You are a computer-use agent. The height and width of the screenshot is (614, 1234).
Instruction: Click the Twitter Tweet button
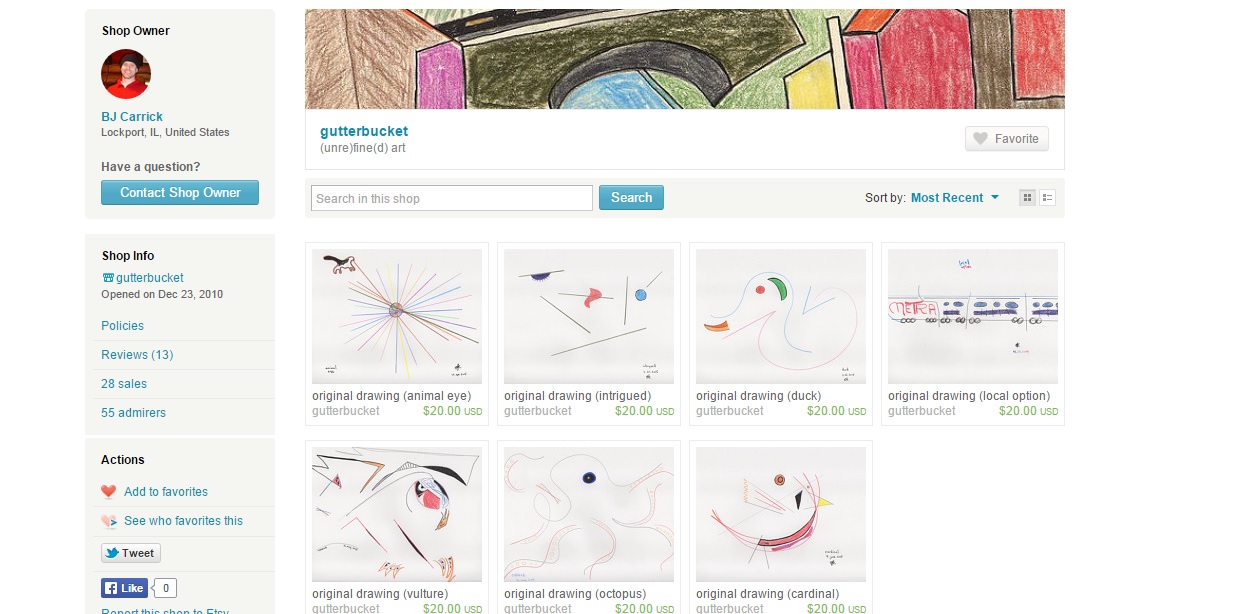click(131, 553)
